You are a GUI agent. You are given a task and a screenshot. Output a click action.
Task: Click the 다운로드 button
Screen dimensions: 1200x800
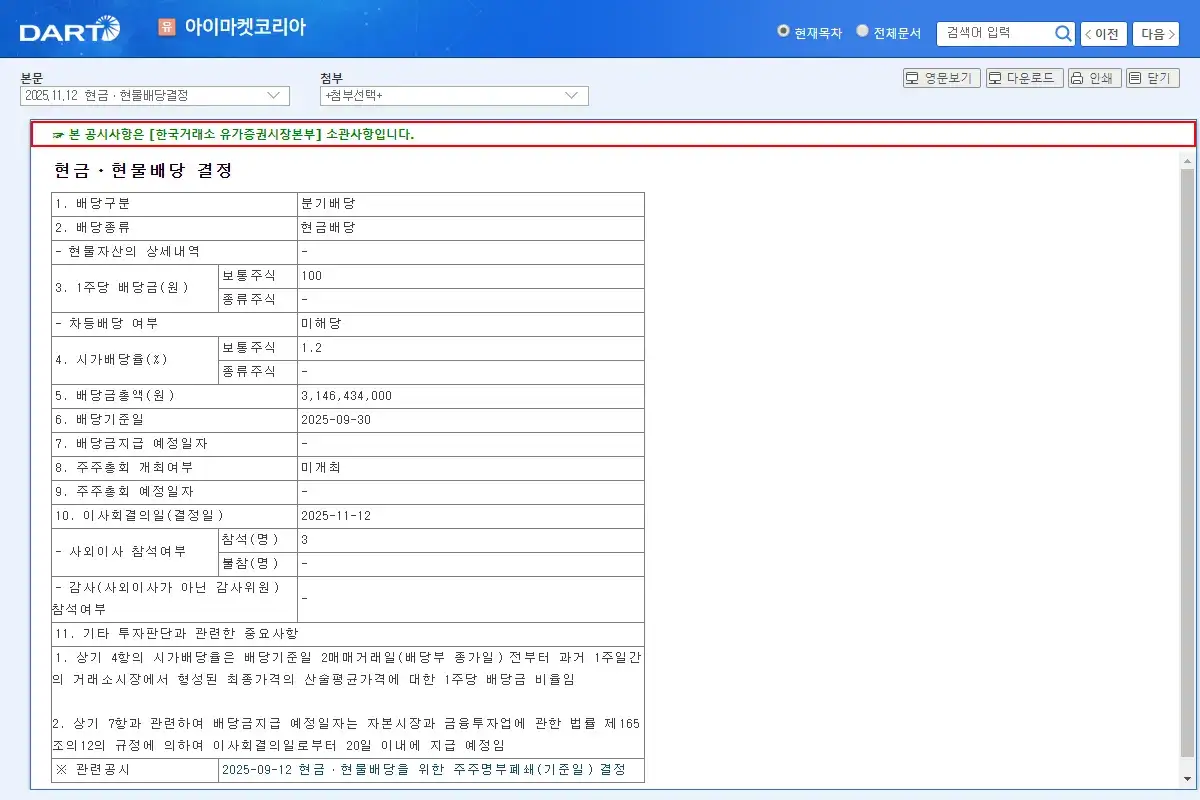pos(1025,78)
